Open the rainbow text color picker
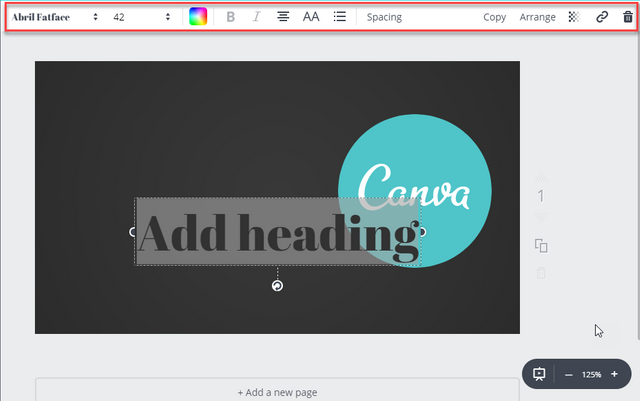This screenshot has height=401, width=640. (198, 17)
